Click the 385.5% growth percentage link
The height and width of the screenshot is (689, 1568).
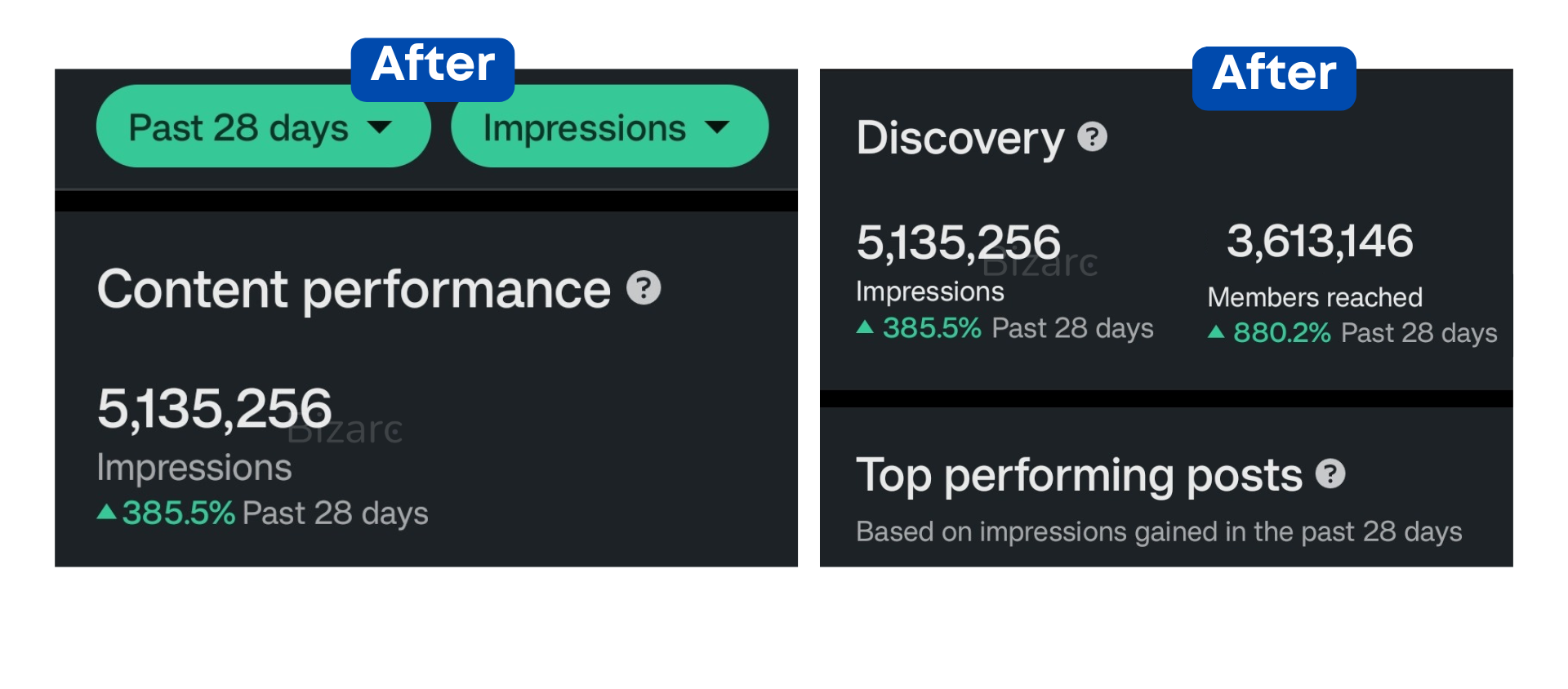pos(176,513)
